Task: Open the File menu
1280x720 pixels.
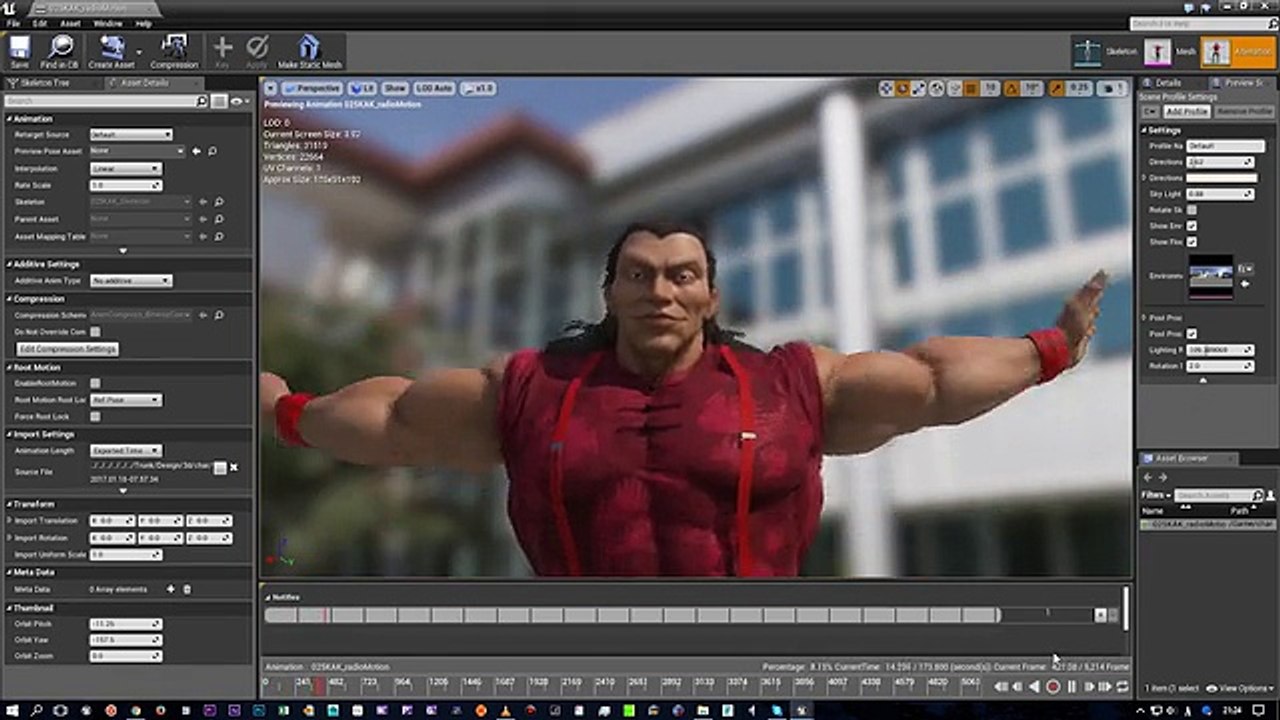Action: 13,23
